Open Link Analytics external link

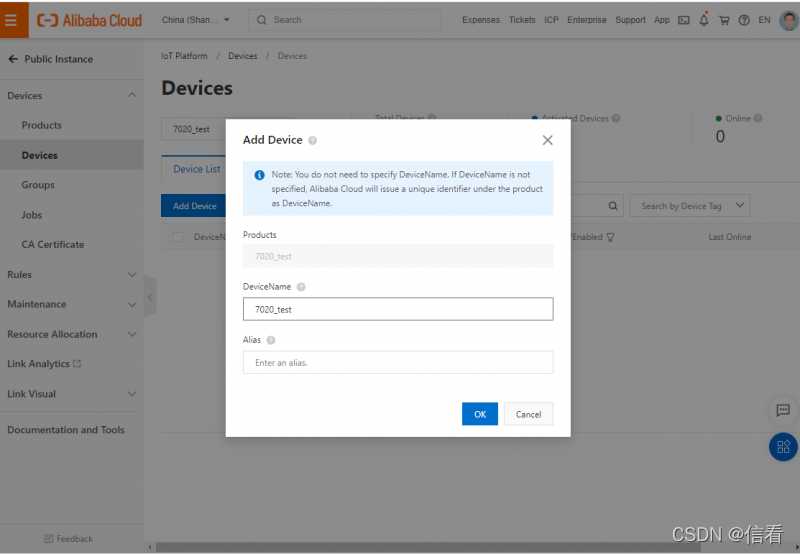tap(44, 364)
